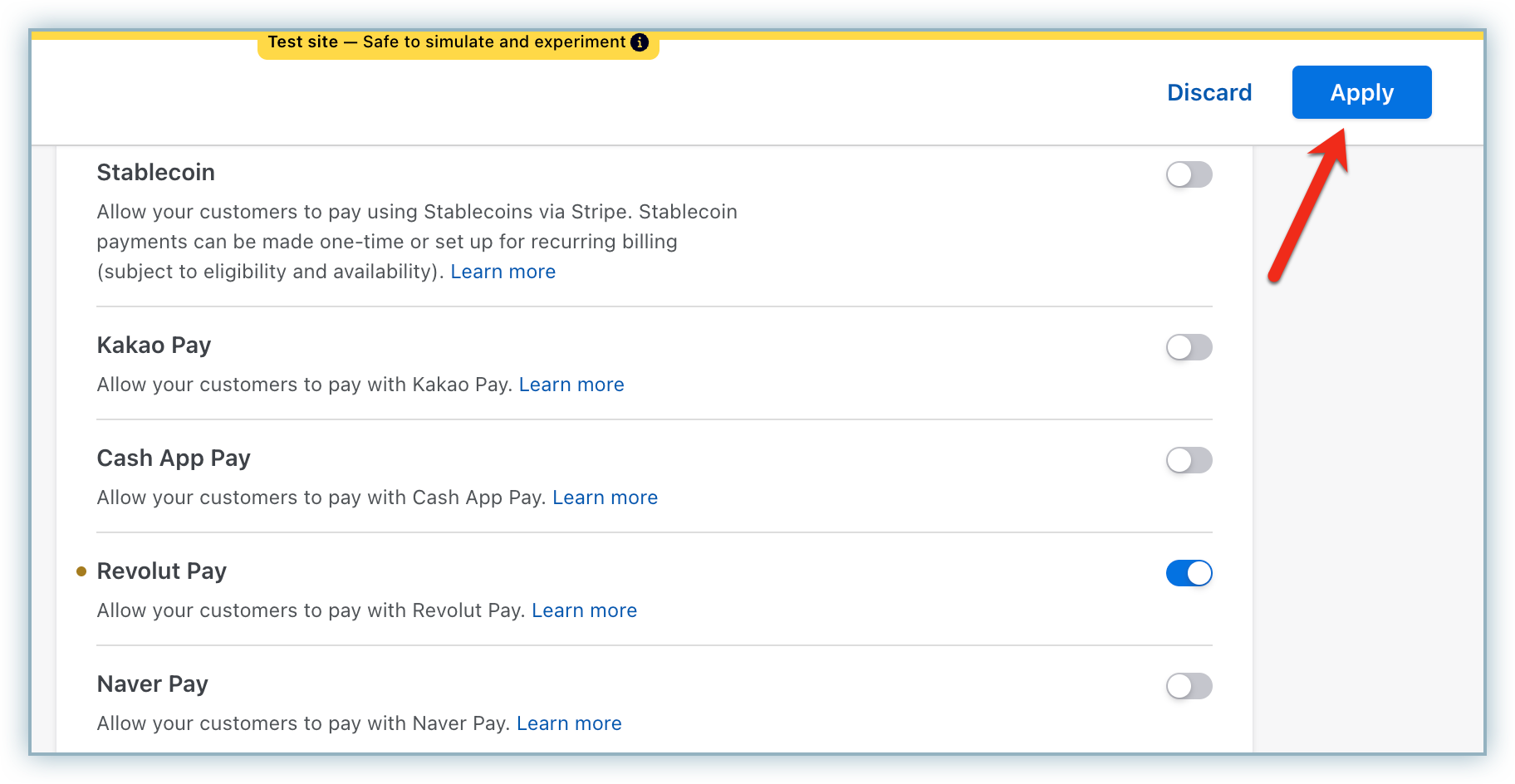Enable the Cash App Pay toggle
Screen dimensions: 1515x784
point(1189,460)
